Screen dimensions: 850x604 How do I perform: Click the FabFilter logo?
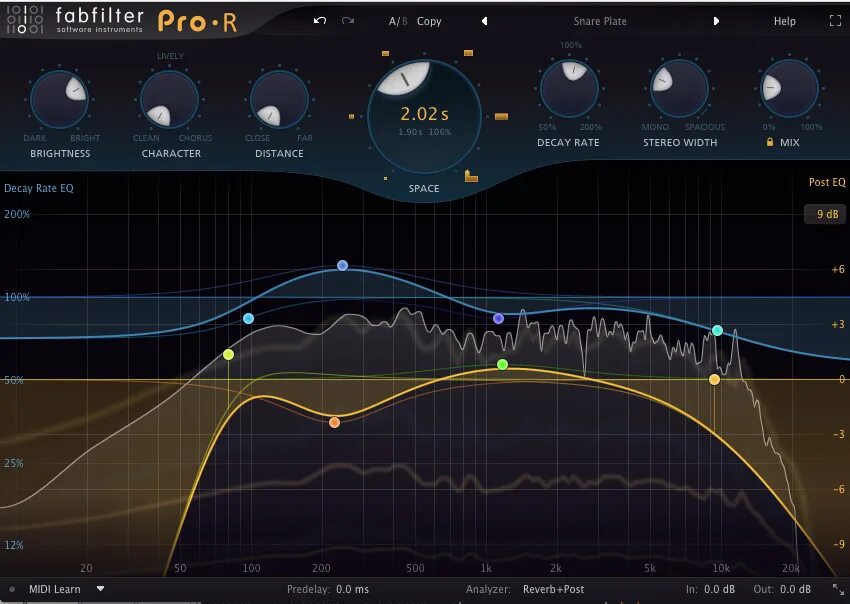[75, 20]
